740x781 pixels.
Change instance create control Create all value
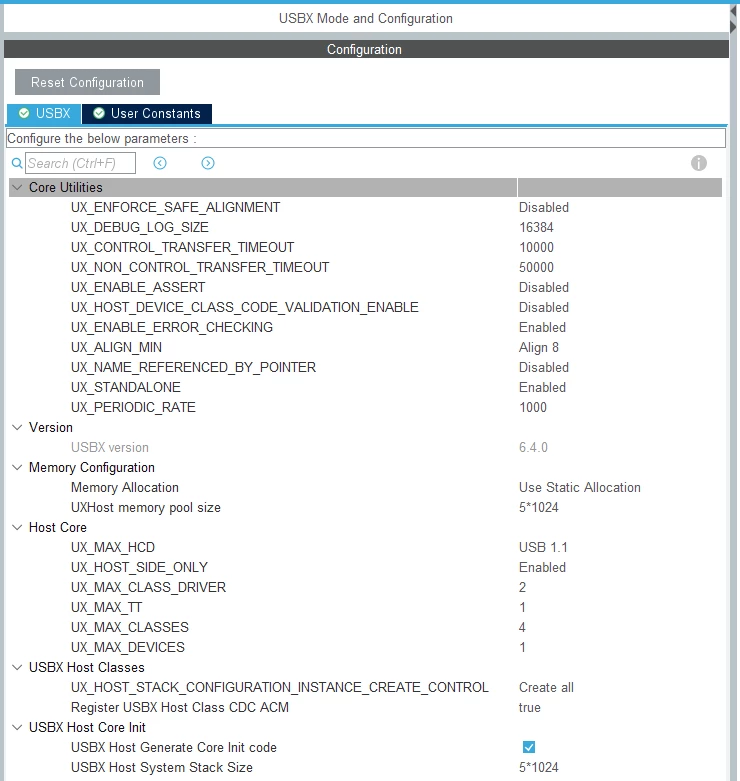(x=546, y=687)
